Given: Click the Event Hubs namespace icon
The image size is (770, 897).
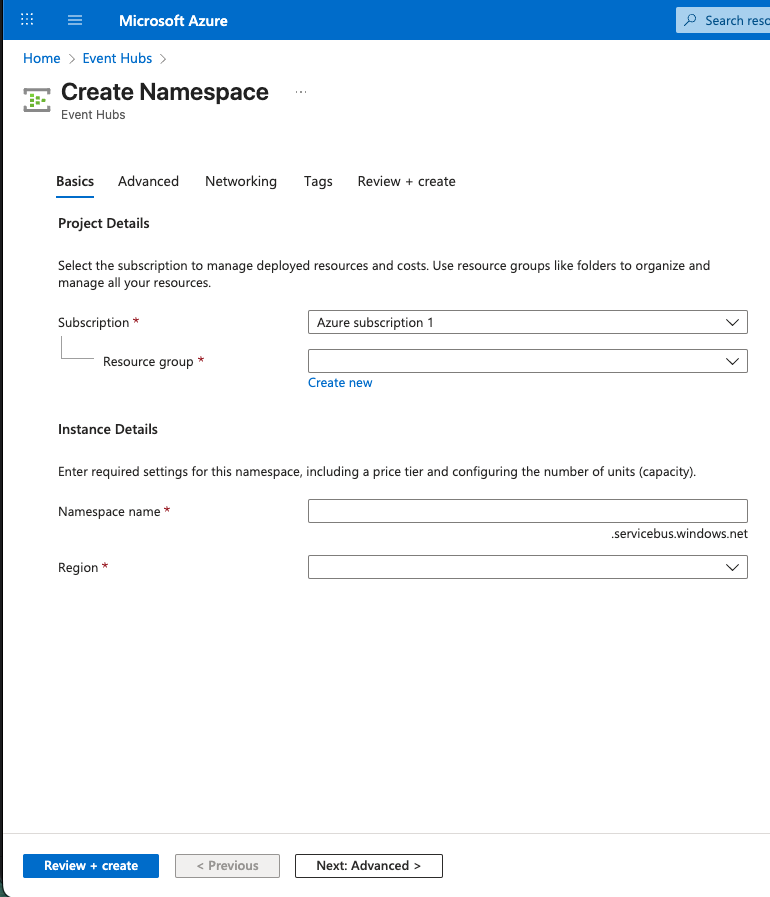Looking at the screenshot, I should (37, 100).
